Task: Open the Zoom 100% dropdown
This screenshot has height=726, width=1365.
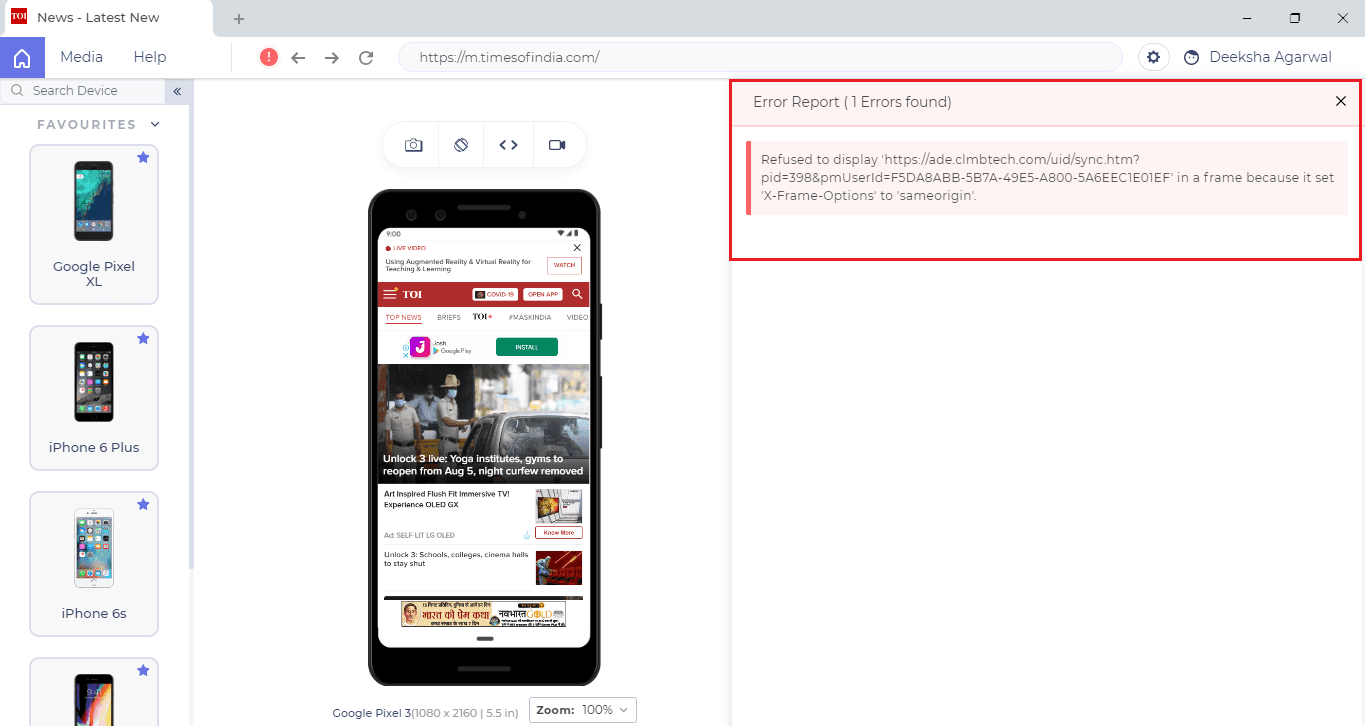Action: coord(583,710)
